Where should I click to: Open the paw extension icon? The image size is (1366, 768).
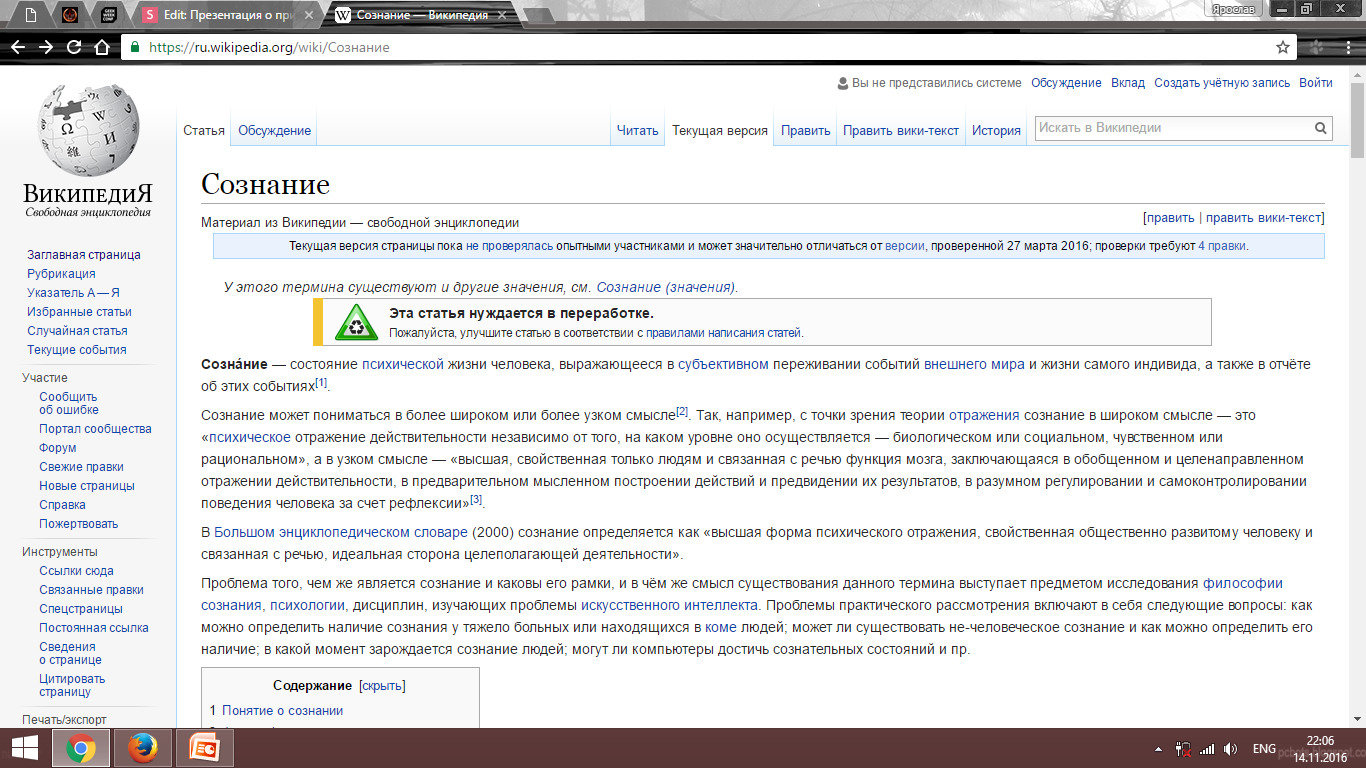pyautogui.click(x=1317, y=47)
